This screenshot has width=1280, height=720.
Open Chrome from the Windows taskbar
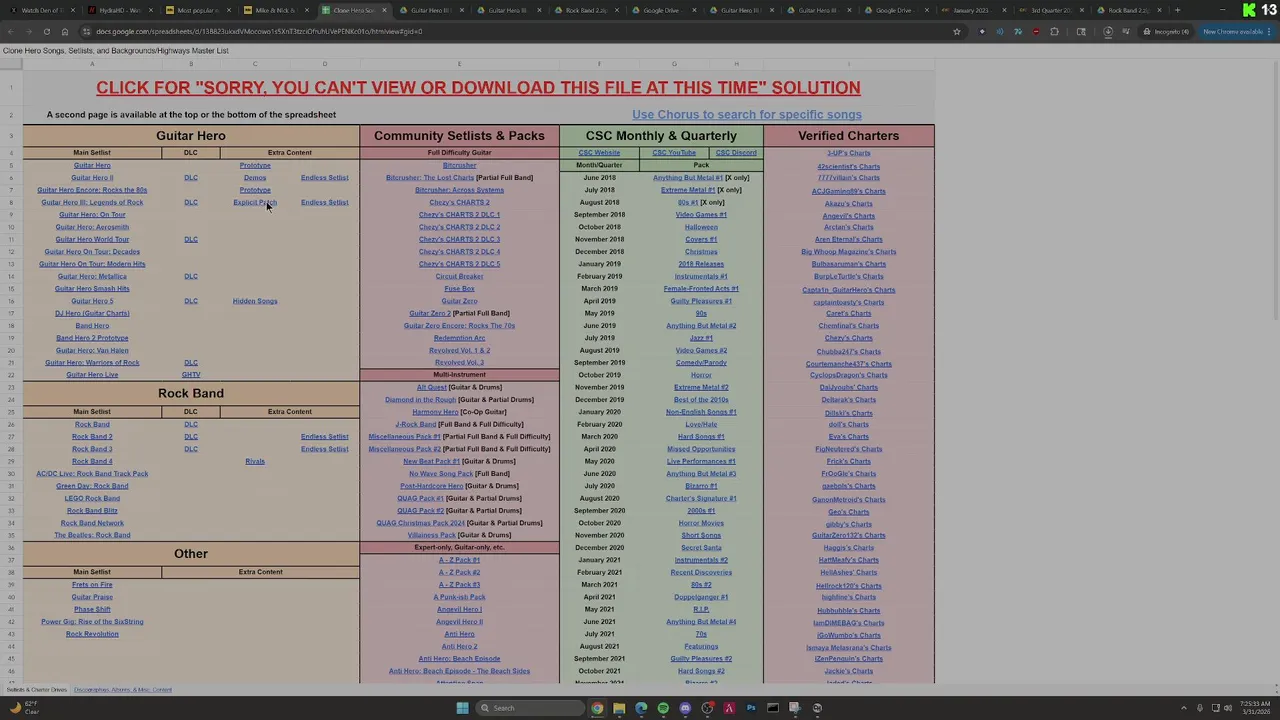coord(597,708)
